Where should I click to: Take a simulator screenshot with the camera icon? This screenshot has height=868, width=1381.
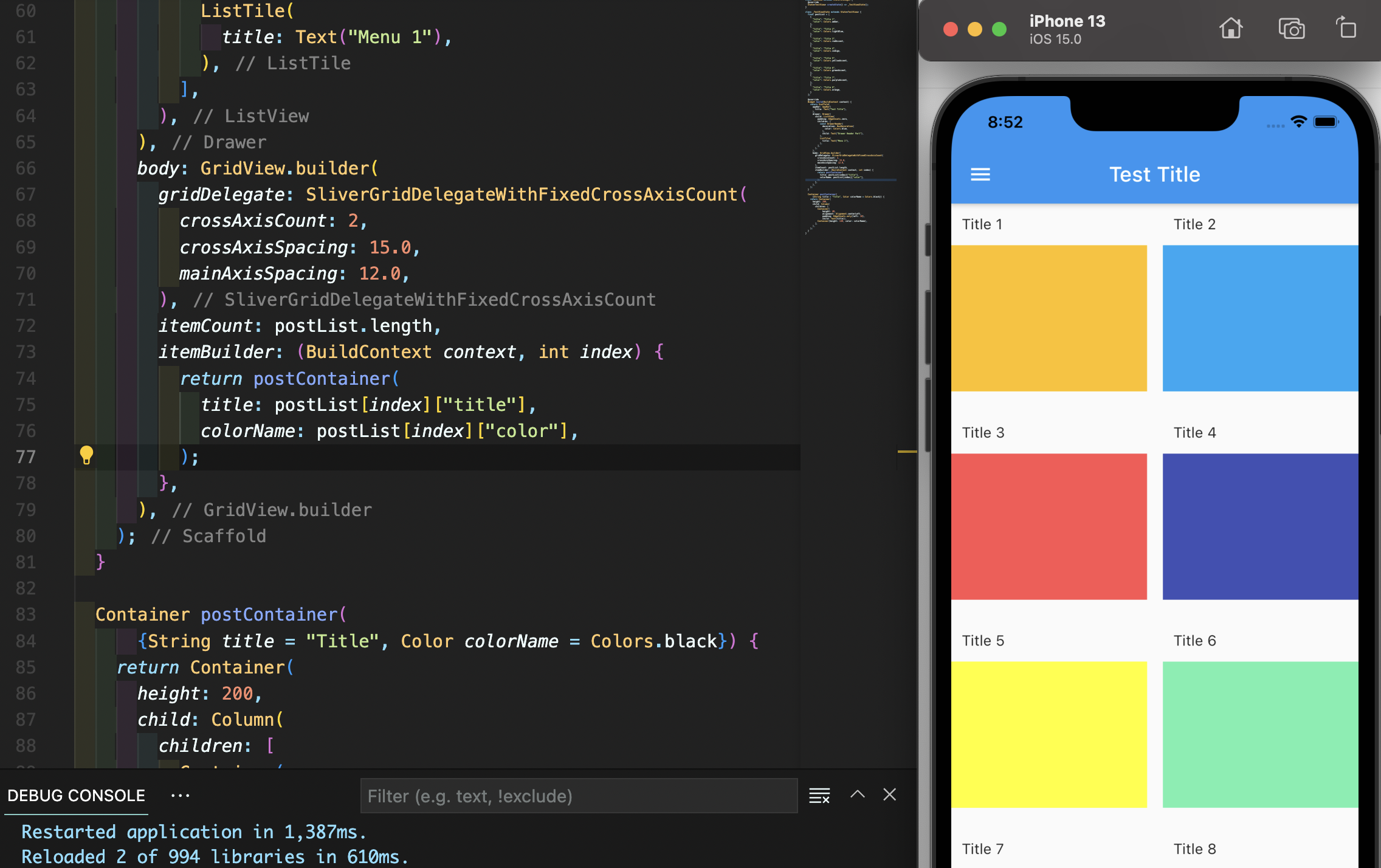pos(1291,29)
